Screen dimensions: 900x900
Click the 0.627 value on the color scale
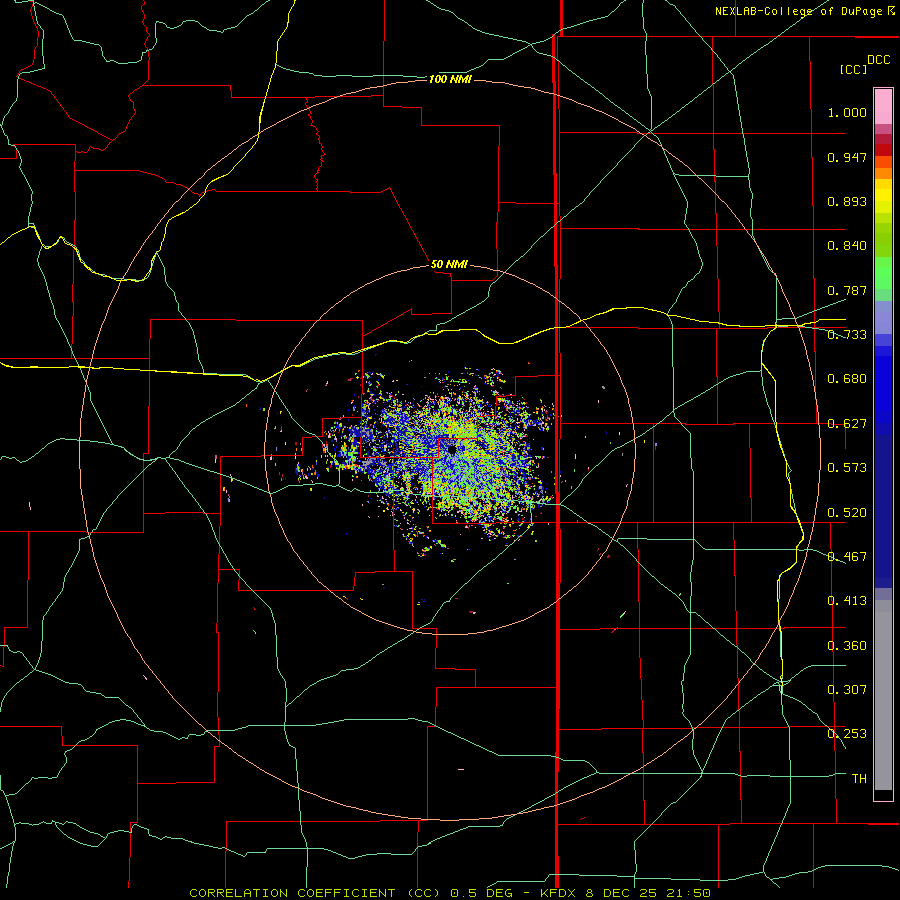pos(847,424)
